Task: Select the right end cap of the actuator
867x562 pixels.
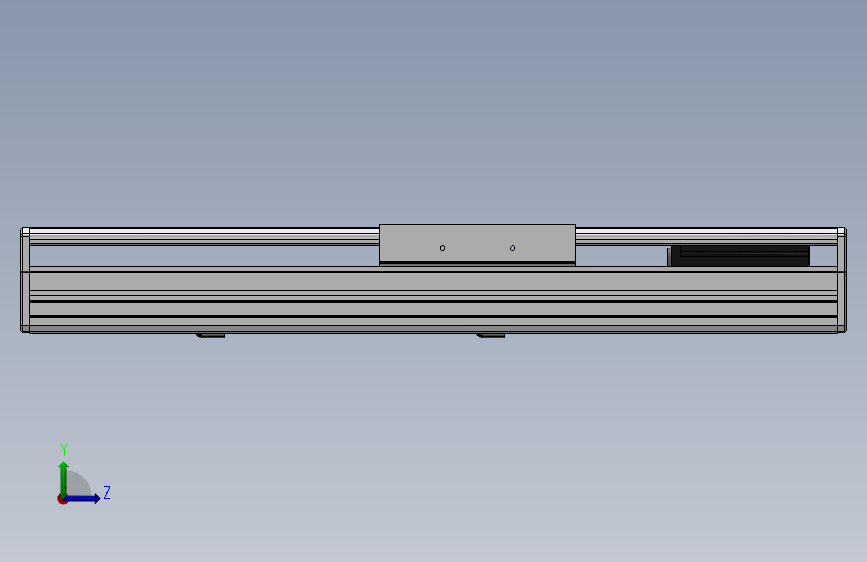Action: [x=842, y=280]
